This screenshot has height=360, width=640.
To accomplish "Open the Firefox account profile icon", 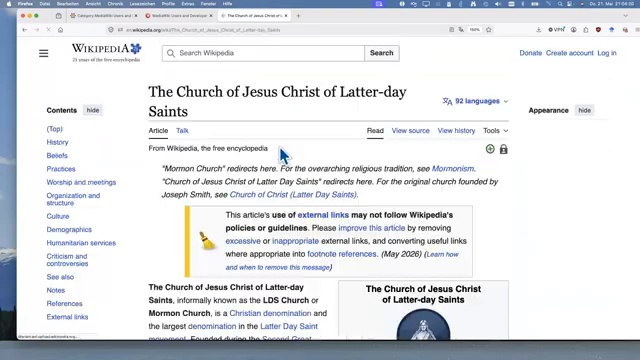I will click(573, 30).
